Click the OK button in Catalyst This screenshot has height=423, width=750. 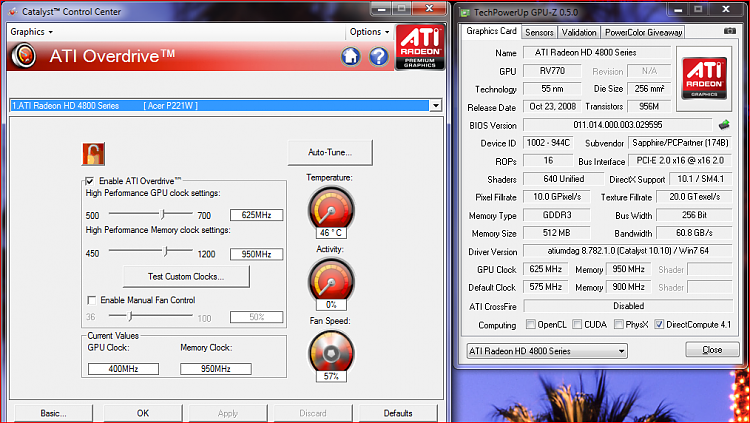(143, 413)
